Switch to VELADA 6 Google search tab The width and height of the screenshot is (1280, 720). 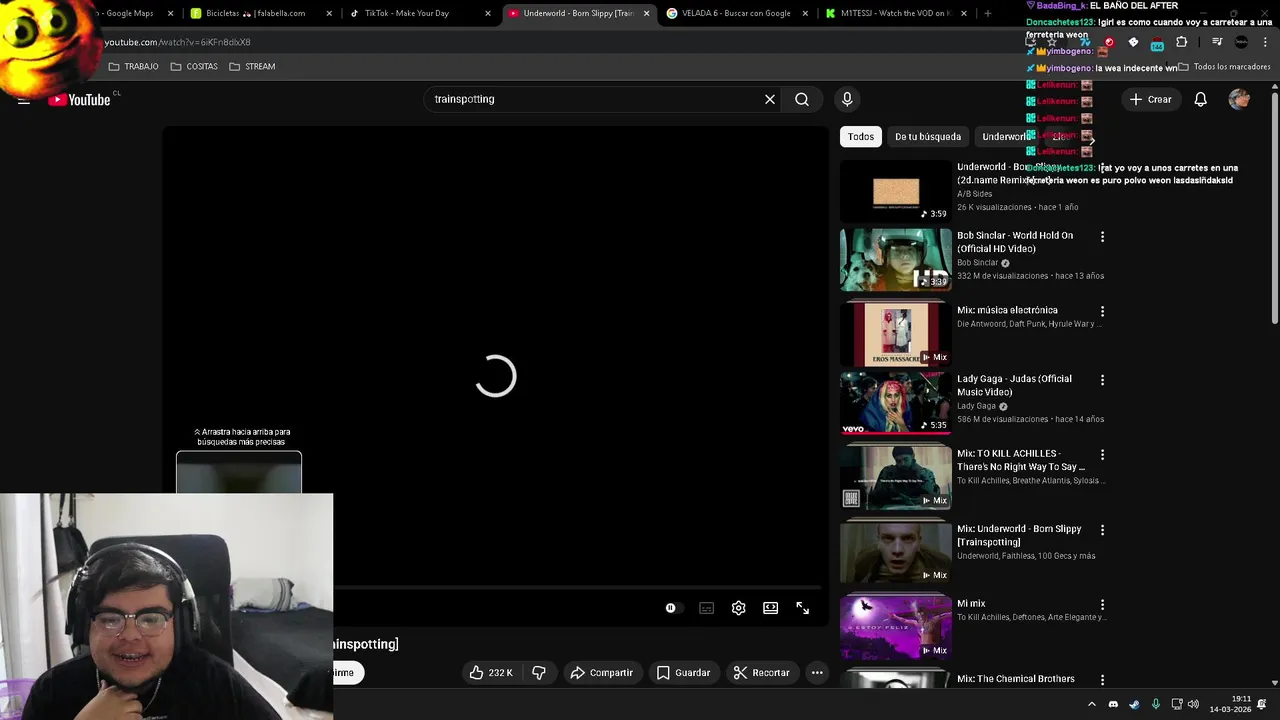click(736, 13)
